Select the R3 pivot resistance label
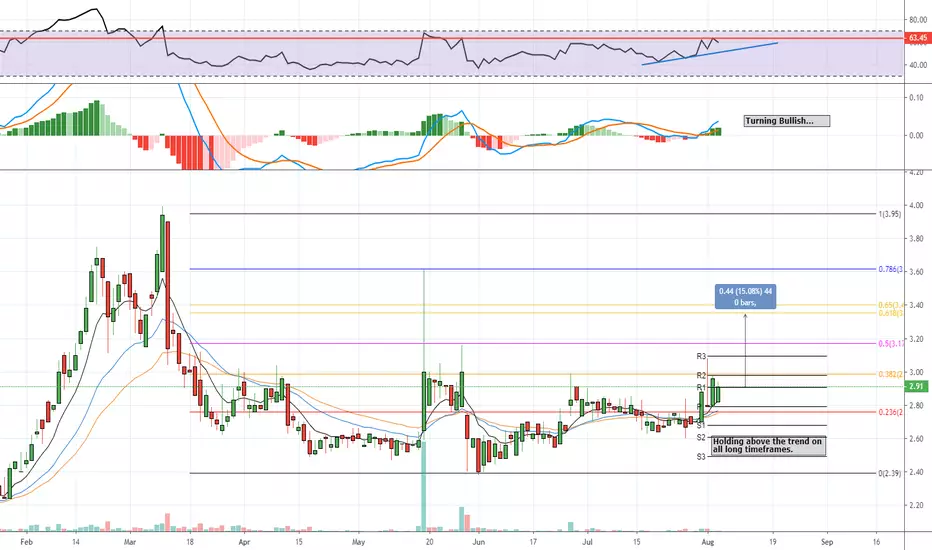Image resolution: width=932 pixels, height=550 pixels. (x=701, y=356)
